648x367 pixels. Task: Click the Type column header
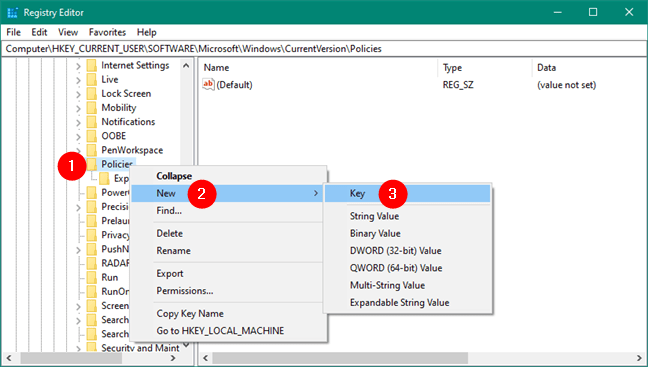click(x=485, y=68)
